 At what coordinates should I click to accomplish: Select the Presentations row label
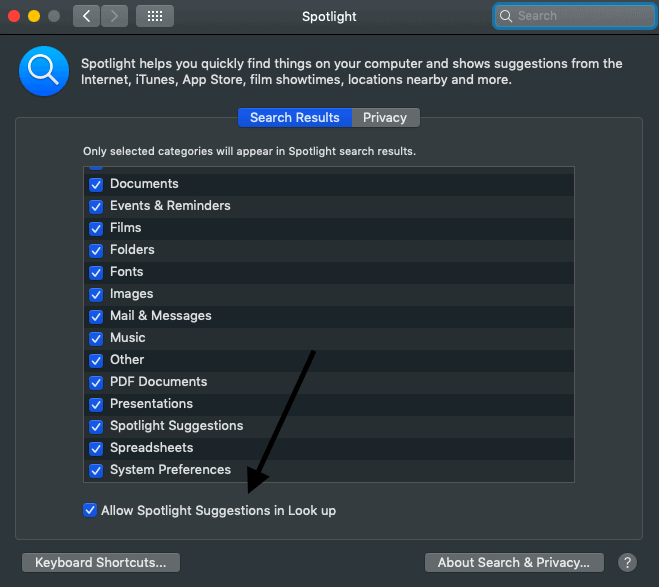click(151, 403)
